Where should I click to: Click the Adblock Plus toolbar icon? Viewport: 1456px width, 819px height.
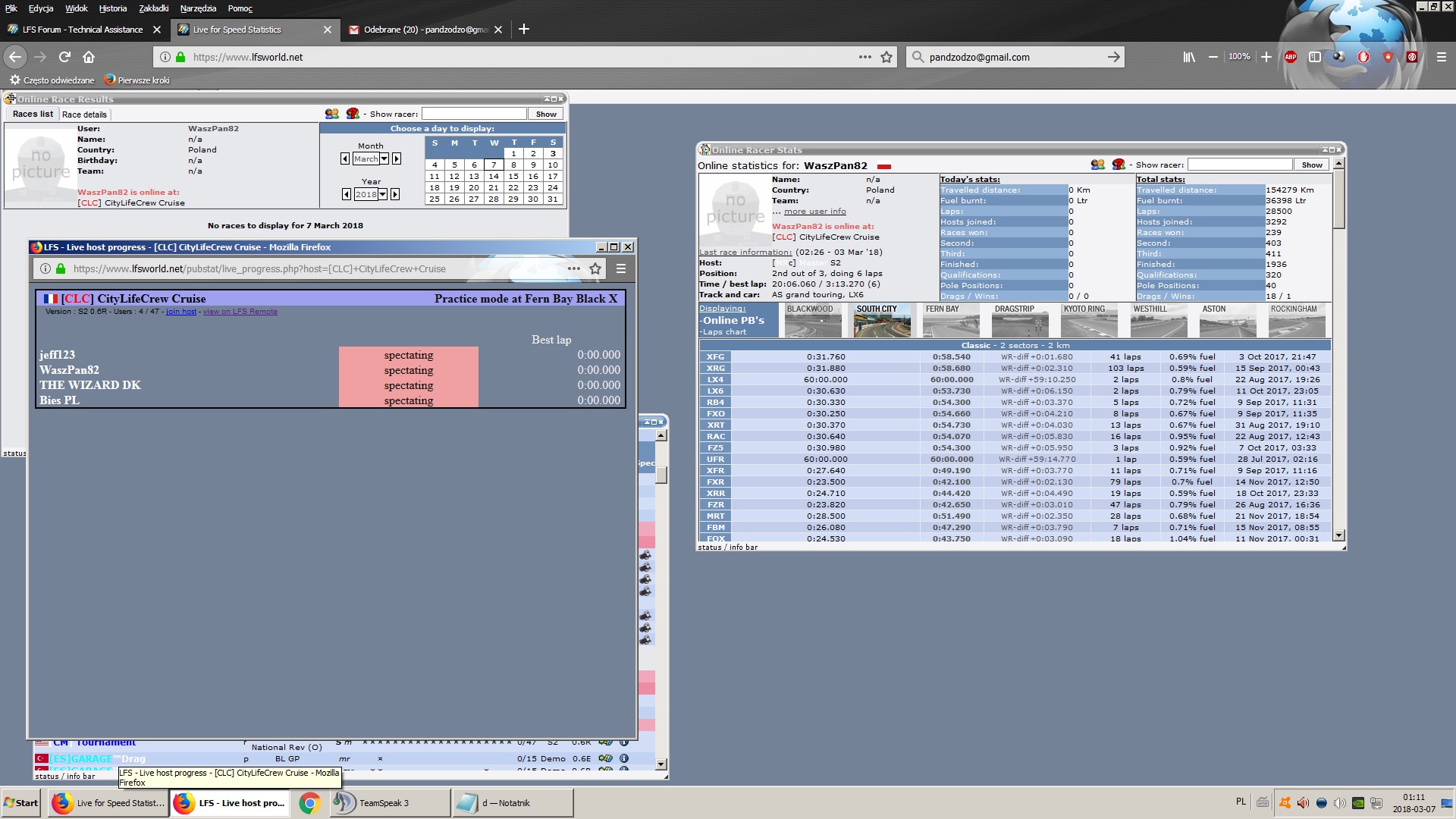point(1290,57)
